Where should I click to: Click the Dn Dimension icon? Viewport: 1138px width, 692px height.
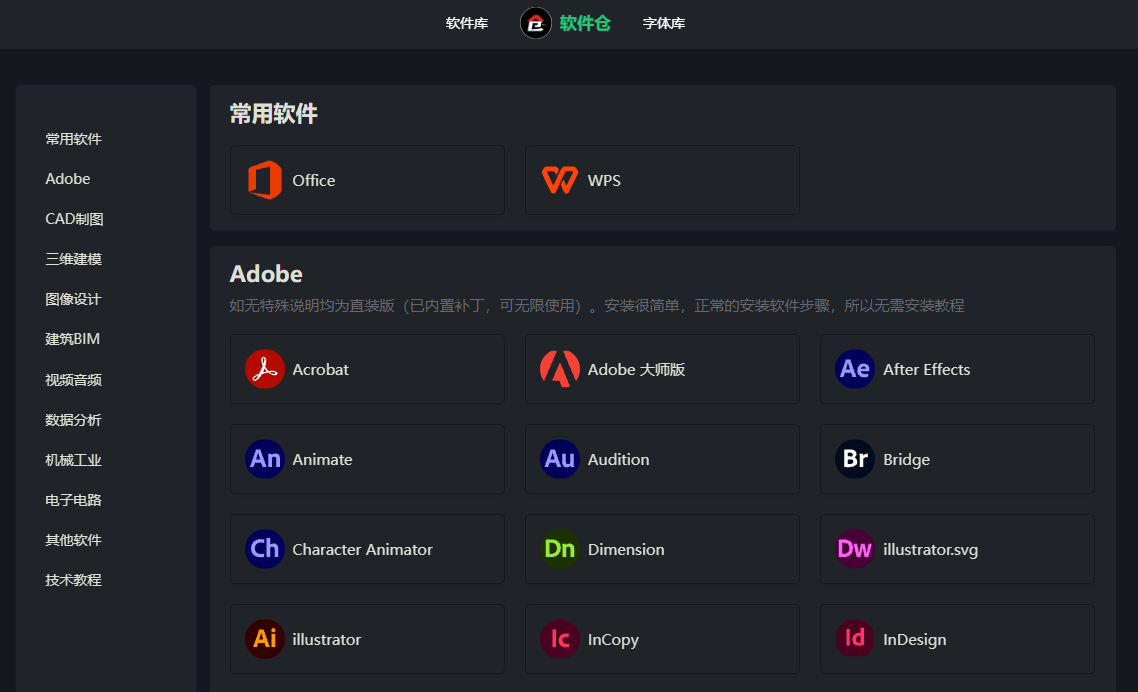click(x=560, y=549)
